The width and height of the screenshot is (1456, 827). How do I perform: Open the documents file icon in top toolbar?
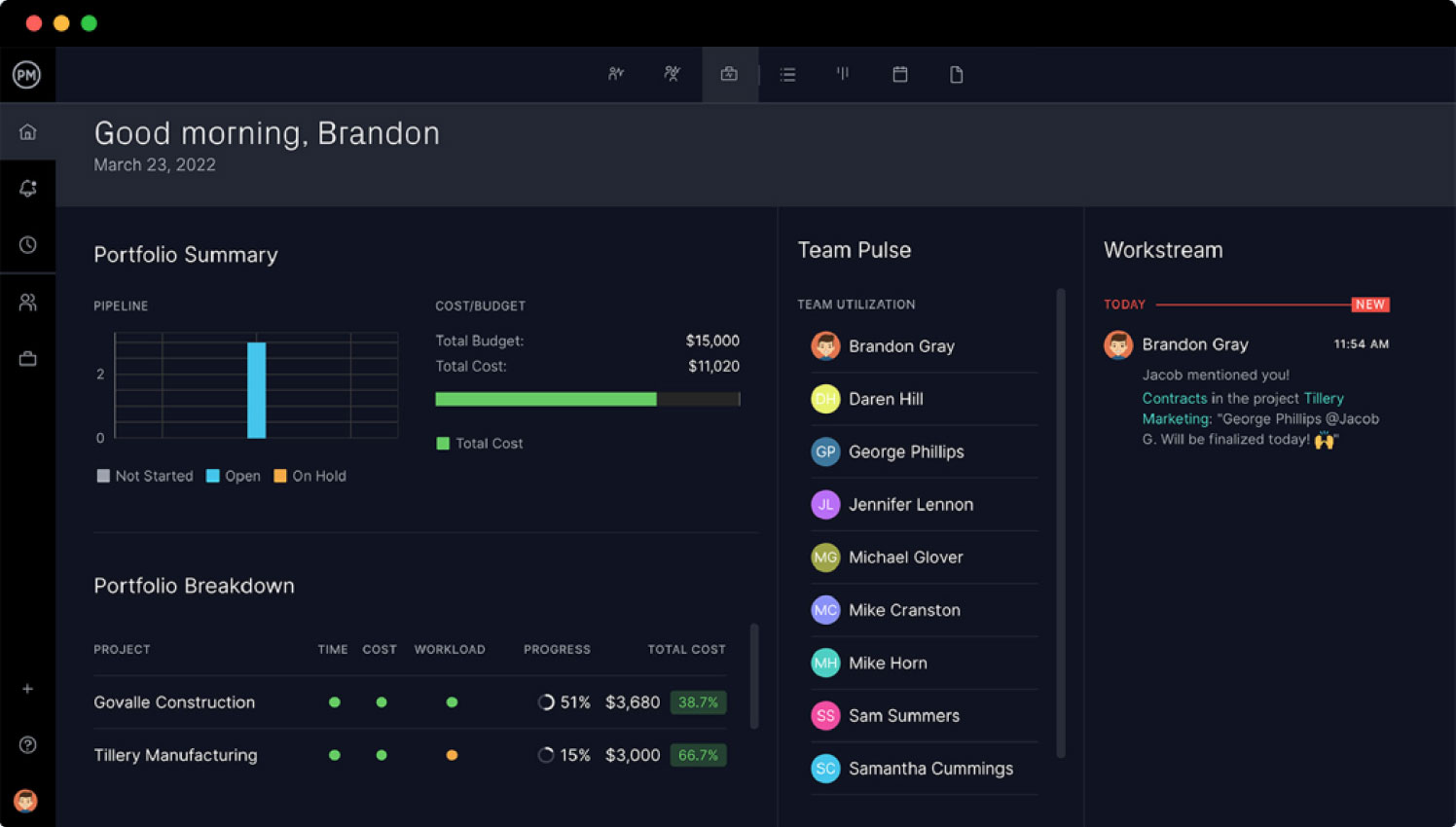(956, 74)
